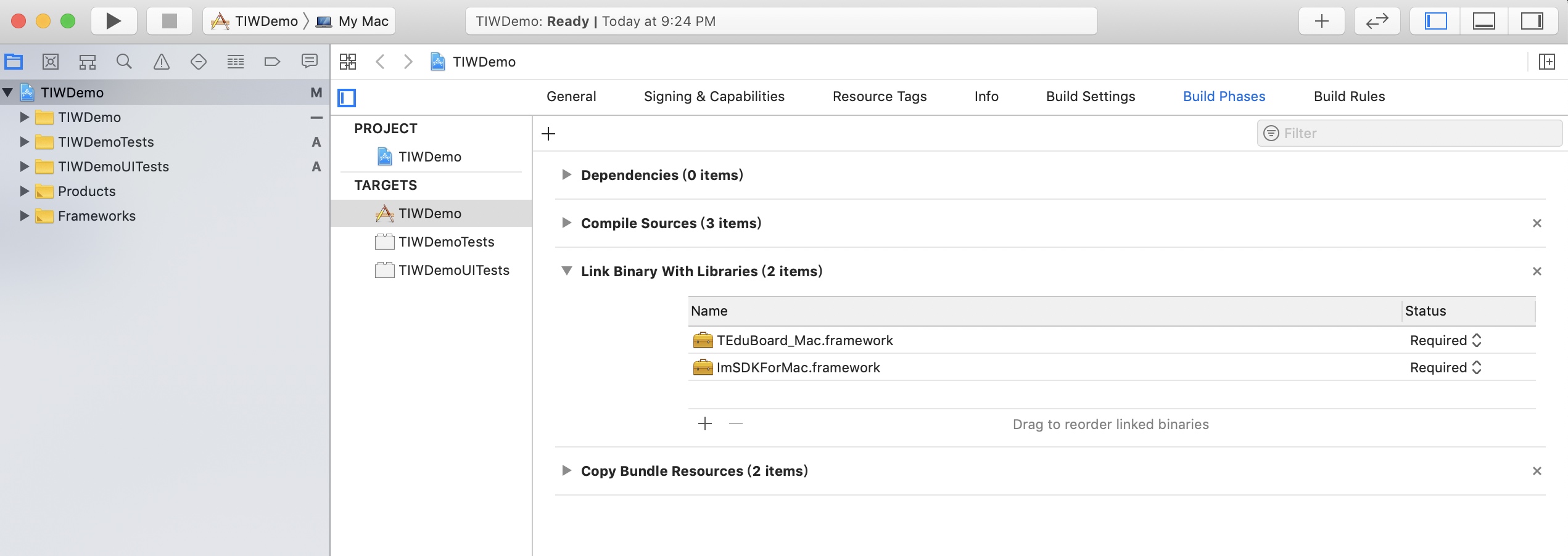Expand the TIWDemoTests folder
The width and height of the screenshot is (1568, 556).
point(24,142)
